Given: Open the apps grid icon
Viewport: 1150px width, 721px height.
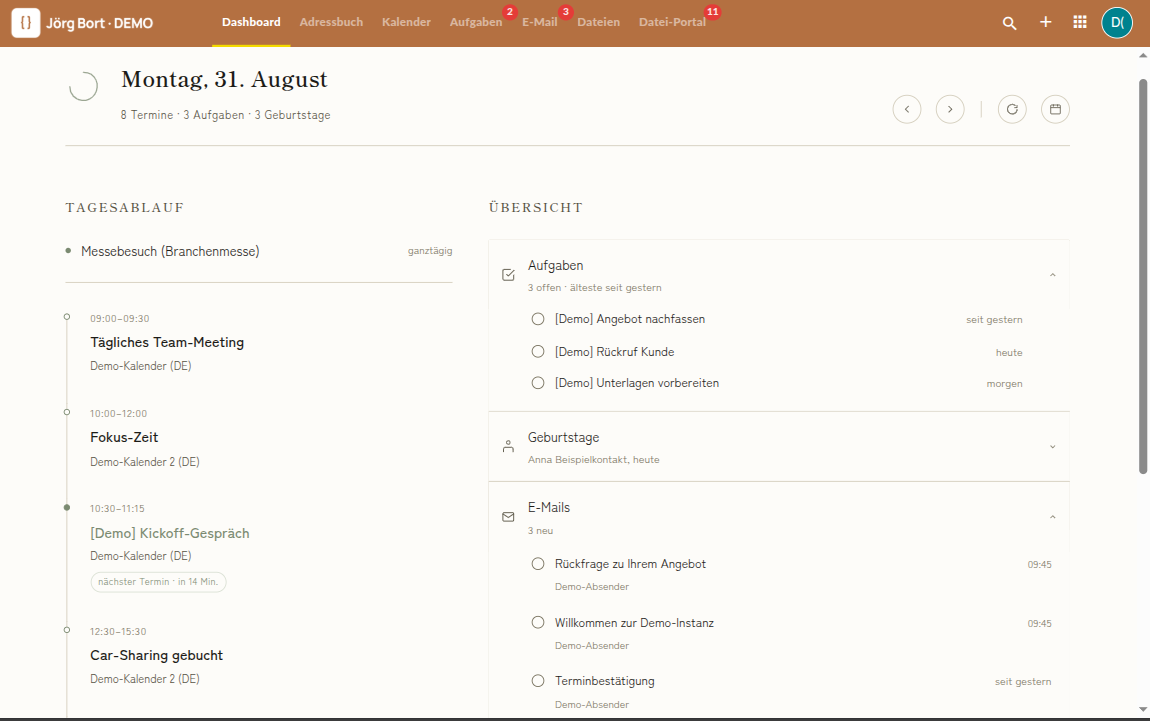Looking at the screenshot, I should [x=1080, y=22].
